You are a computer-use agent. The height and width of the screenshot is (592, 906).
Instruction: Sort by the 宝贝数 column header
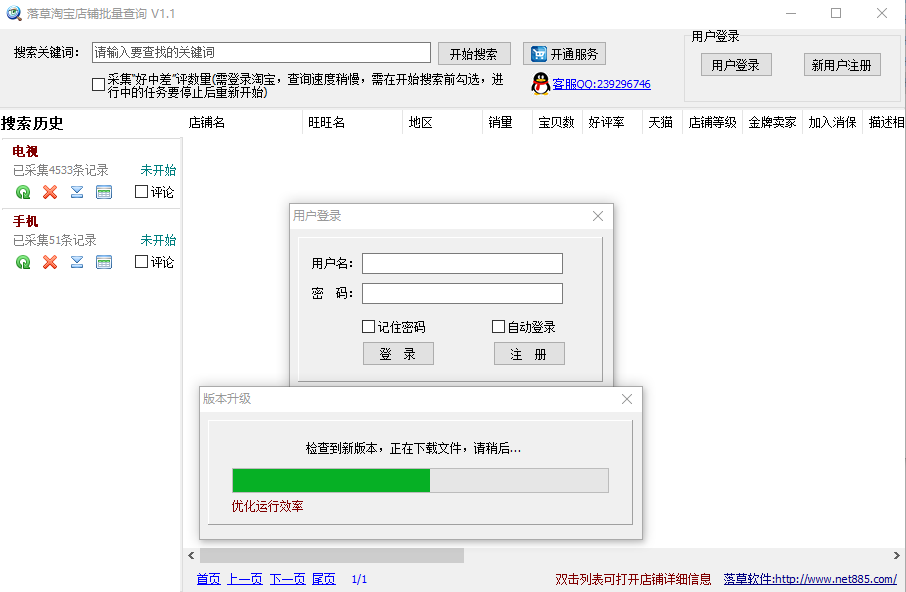(557, 122)
